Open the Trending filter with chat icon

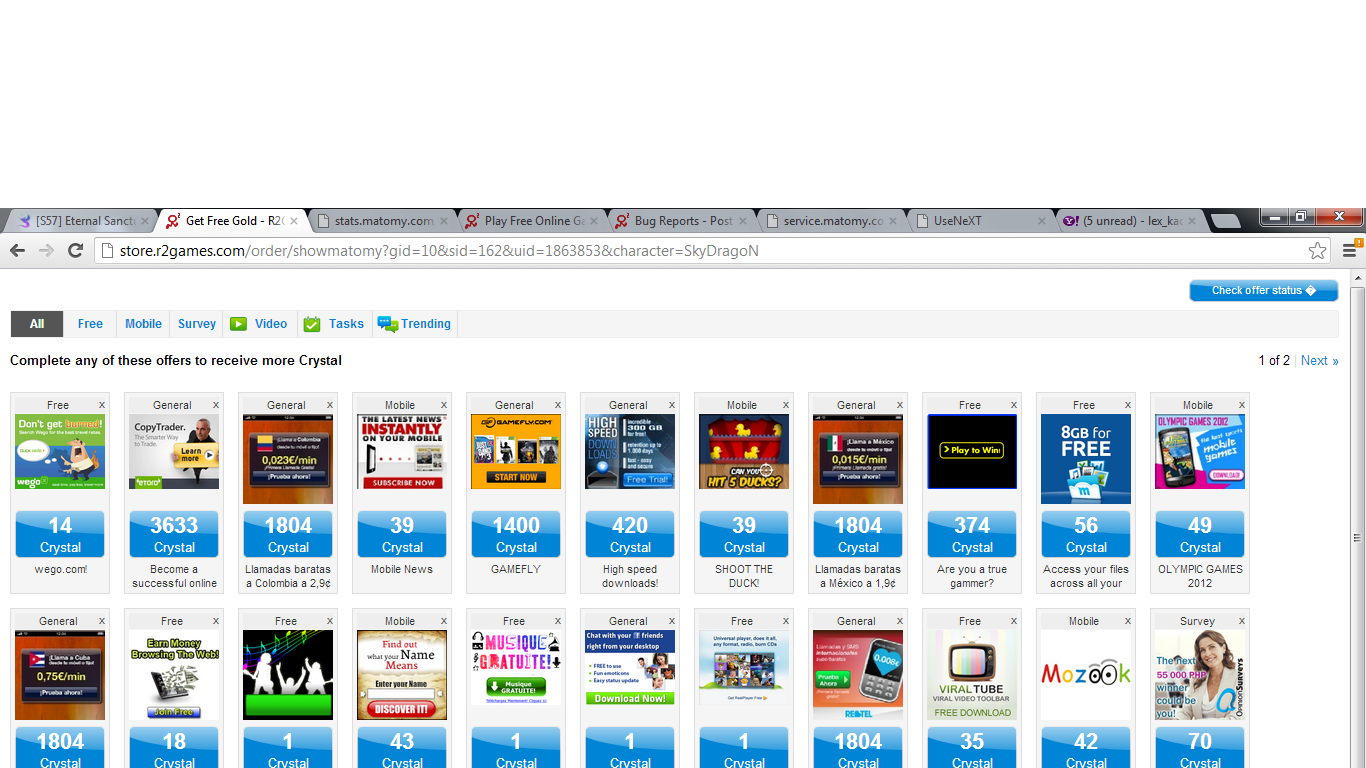click(x=414, y=324)
